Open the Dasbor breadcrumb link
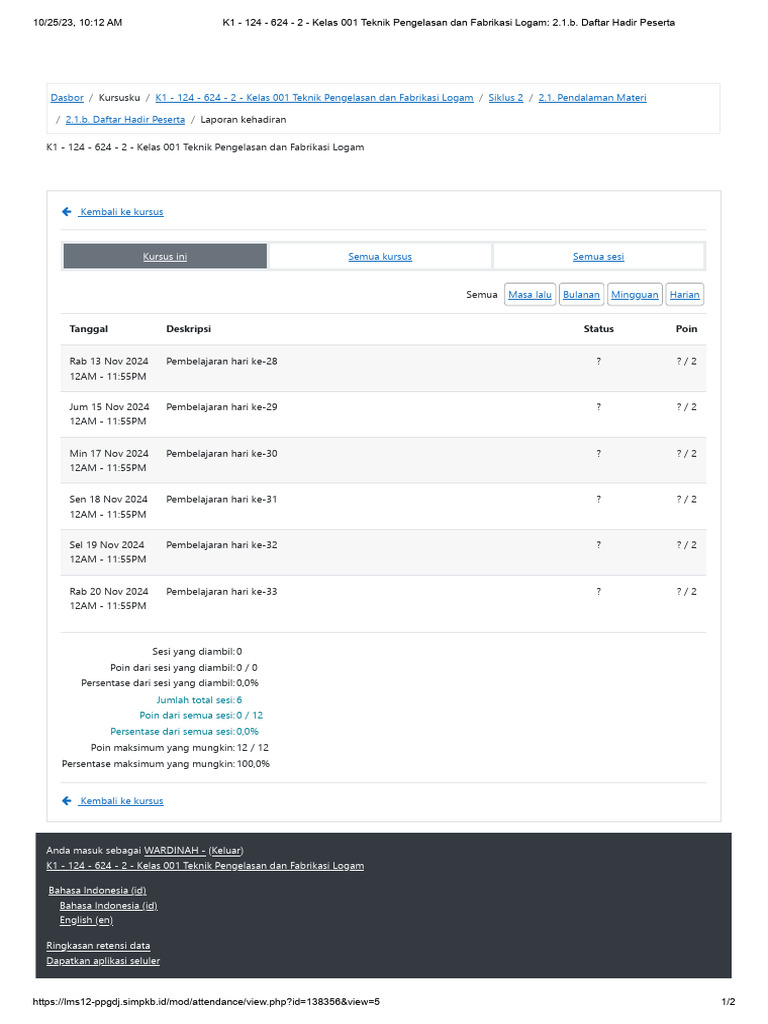 pos(67,98)
